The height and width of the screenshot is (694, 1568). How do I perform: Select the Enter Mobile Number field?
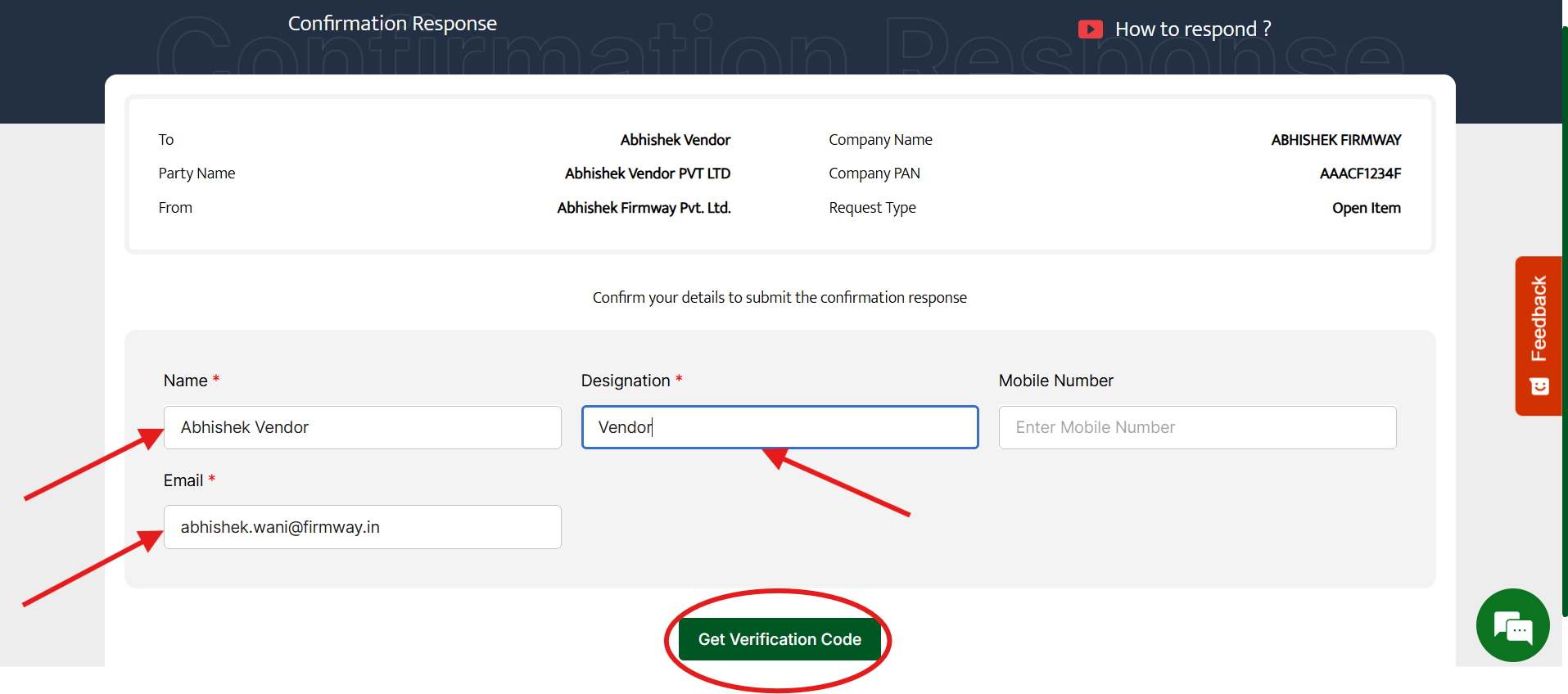click(1197, 427)
